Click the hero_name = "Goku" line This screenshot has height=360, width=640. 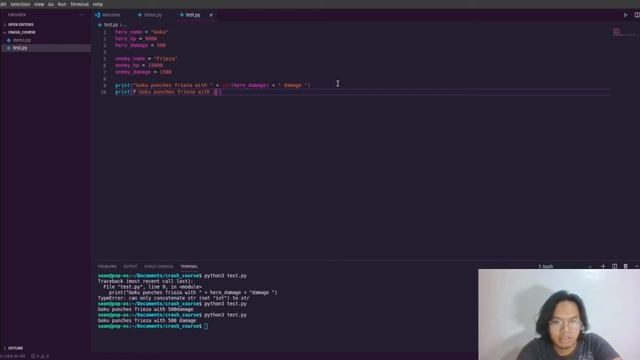point(142,32)
